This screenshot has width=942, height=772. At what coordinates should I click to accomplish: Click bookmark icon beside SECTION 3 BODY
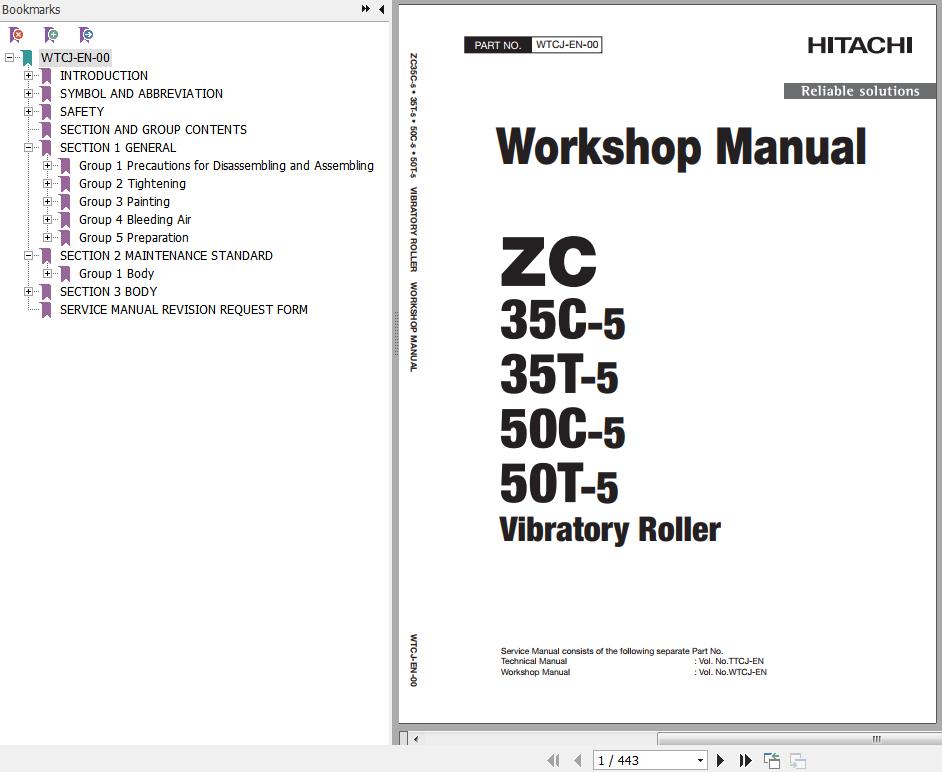click(x=46, y=292)
